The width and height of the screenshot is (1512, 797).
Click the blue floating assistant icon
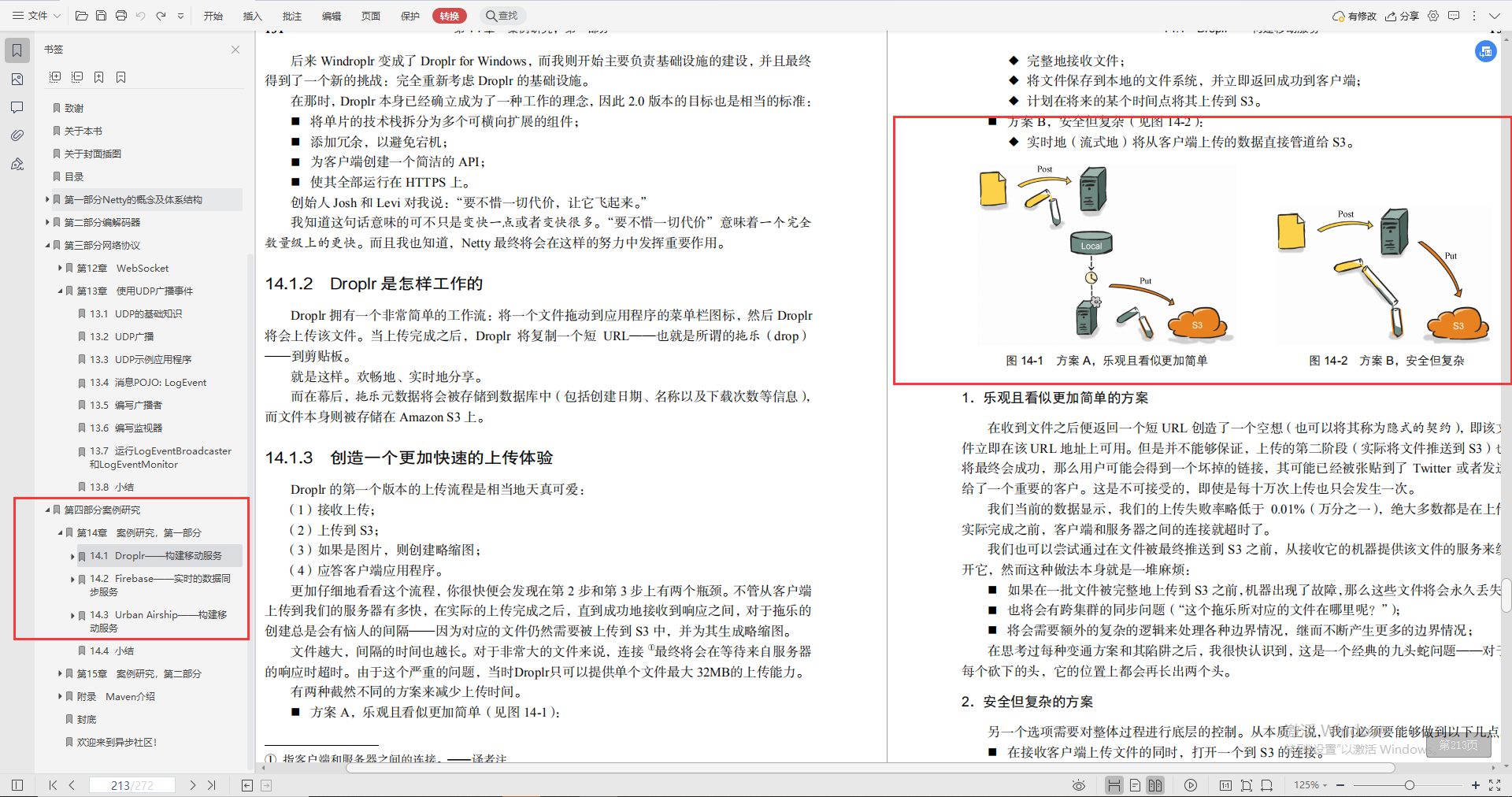(1485, 52)
